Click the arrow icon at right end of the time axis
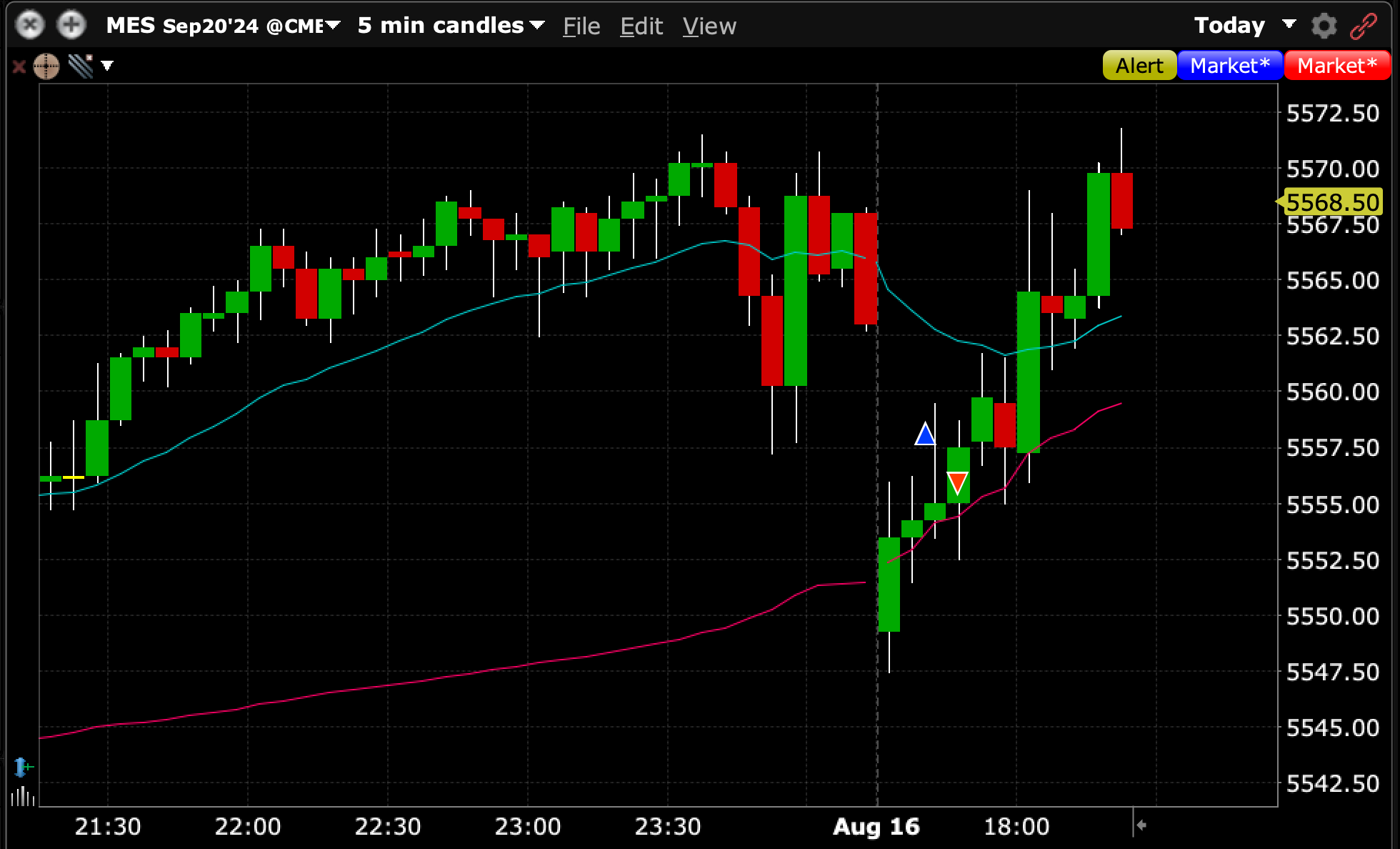This screenshot has height=849, width=1400. [x=1141, y=825]
